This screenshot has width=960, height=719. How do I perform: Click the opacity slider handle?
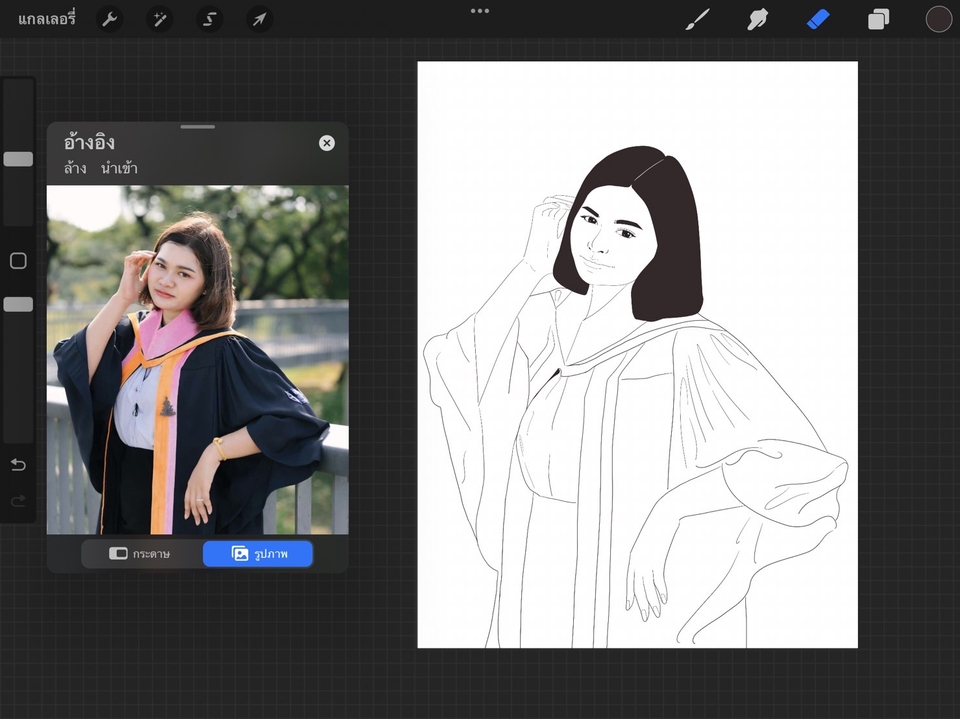point(18,304)
